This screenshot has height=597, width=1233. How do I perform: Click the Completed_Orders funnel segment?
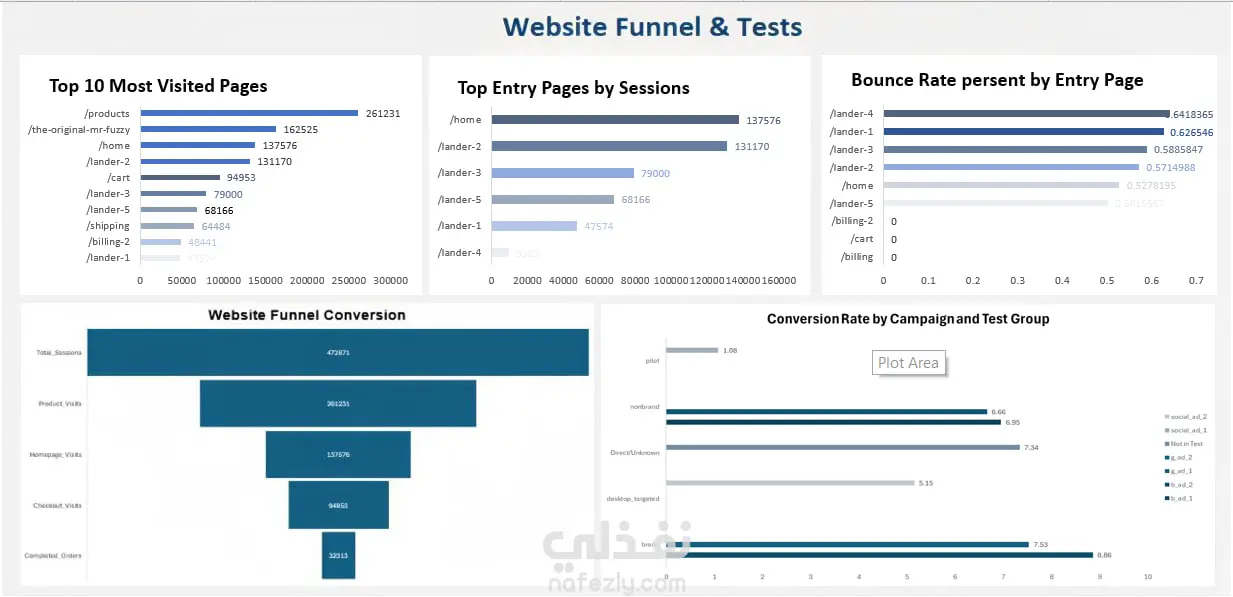(x=338, y=556)
